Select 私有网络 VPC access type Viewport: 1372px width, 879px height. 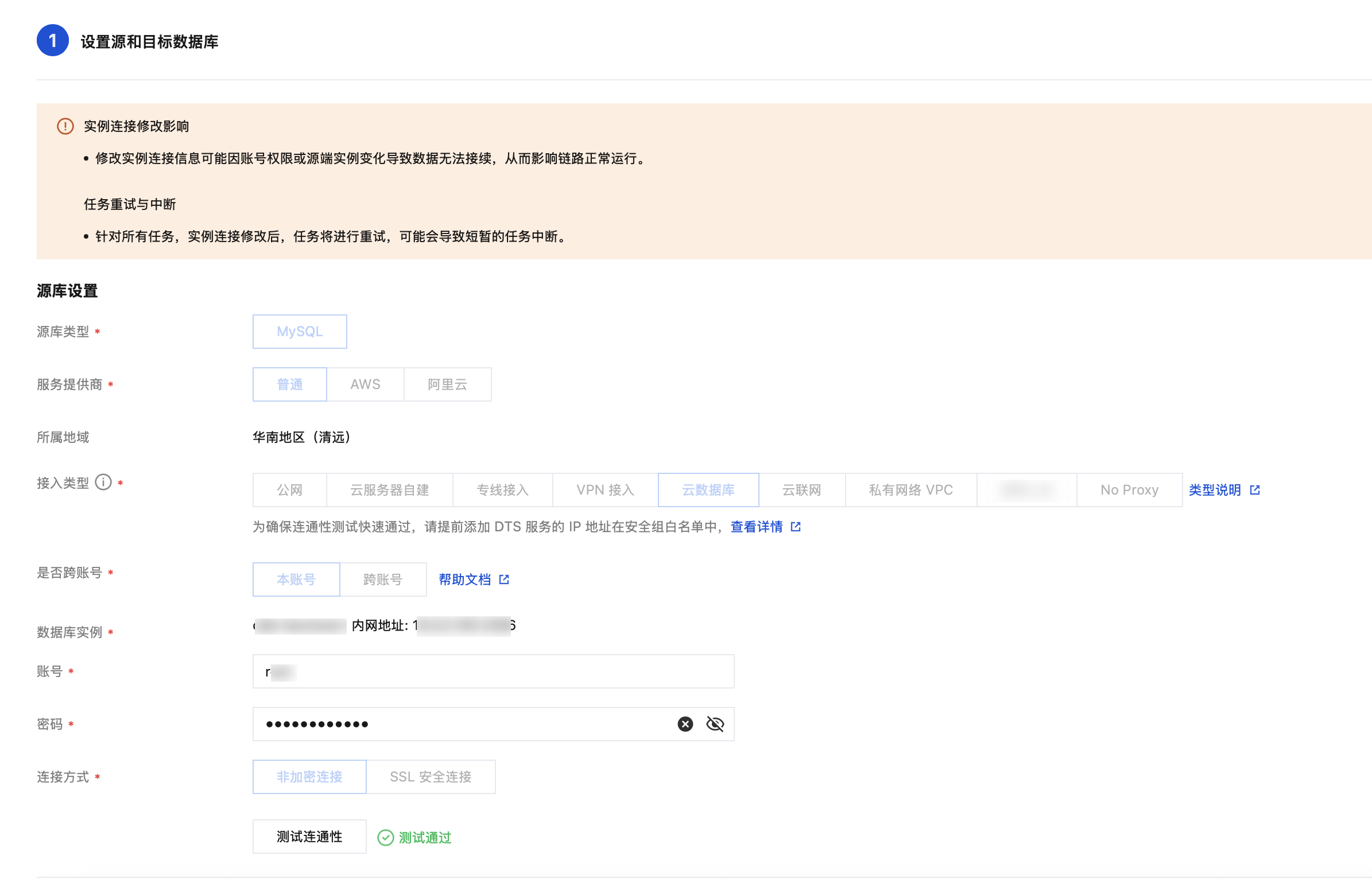910,490
